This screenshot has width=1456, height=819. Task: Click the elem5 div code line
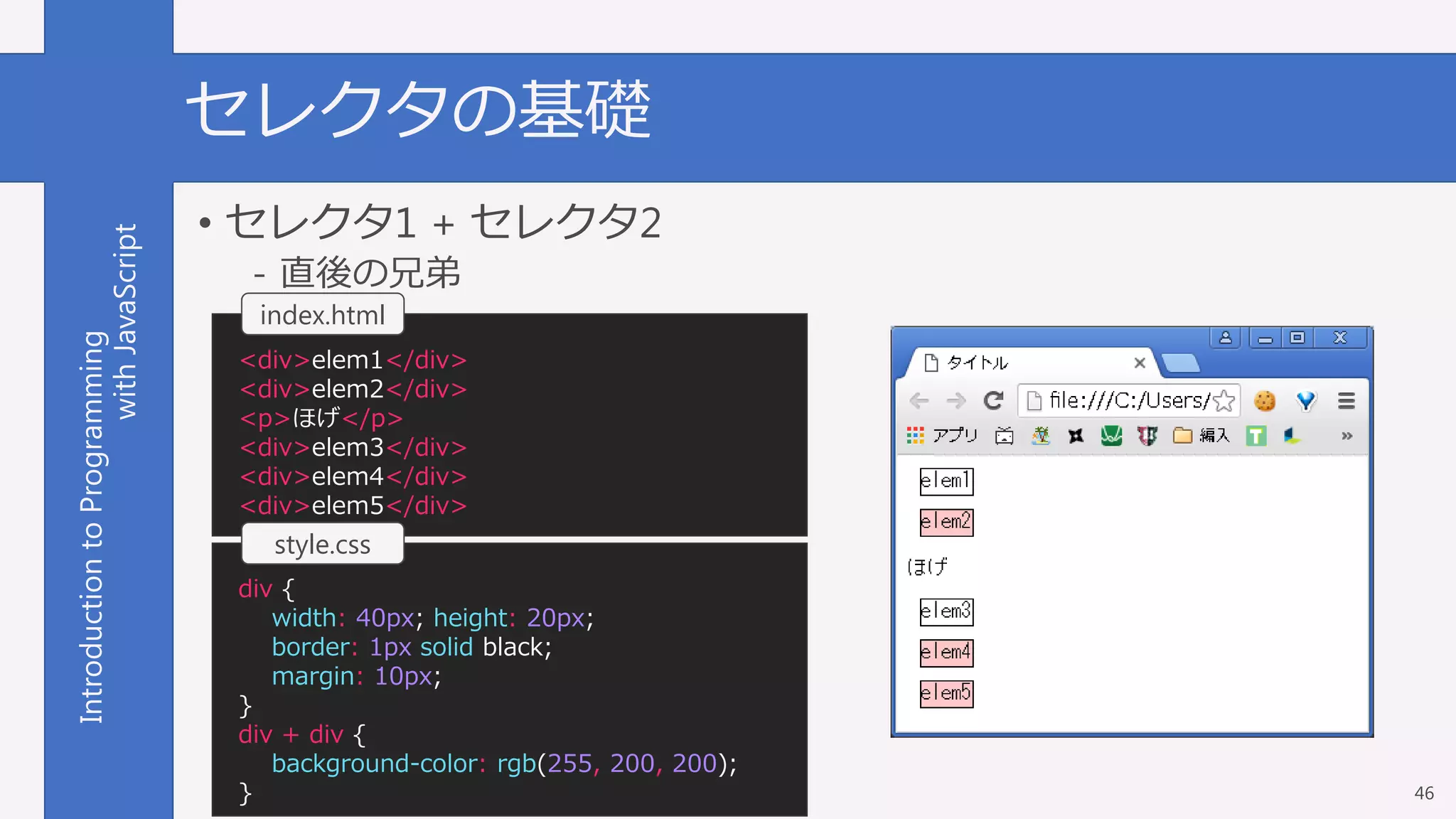point(353,505)
